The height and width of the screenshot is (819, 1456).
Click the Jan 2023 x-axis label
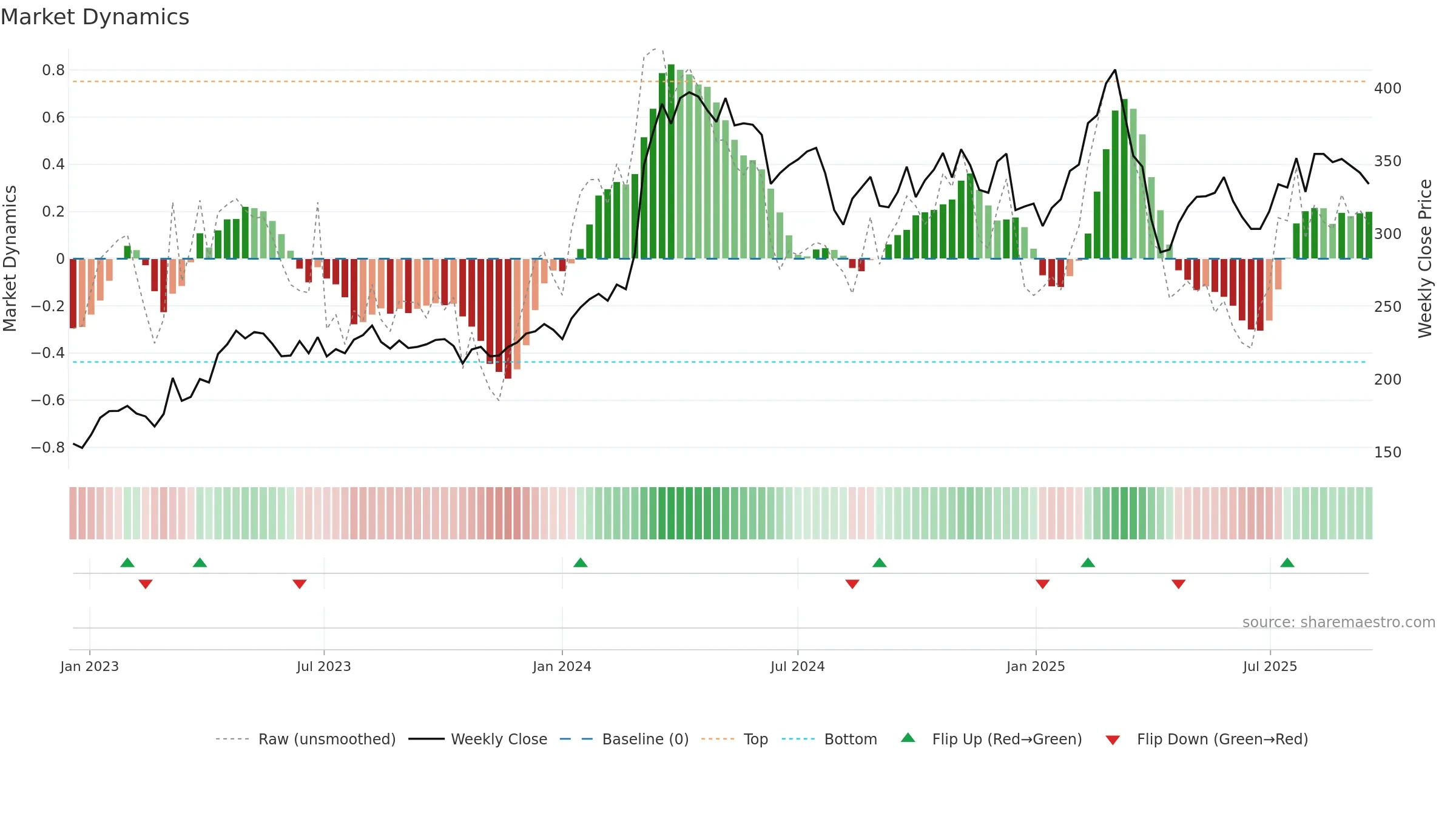coord(90,666)
